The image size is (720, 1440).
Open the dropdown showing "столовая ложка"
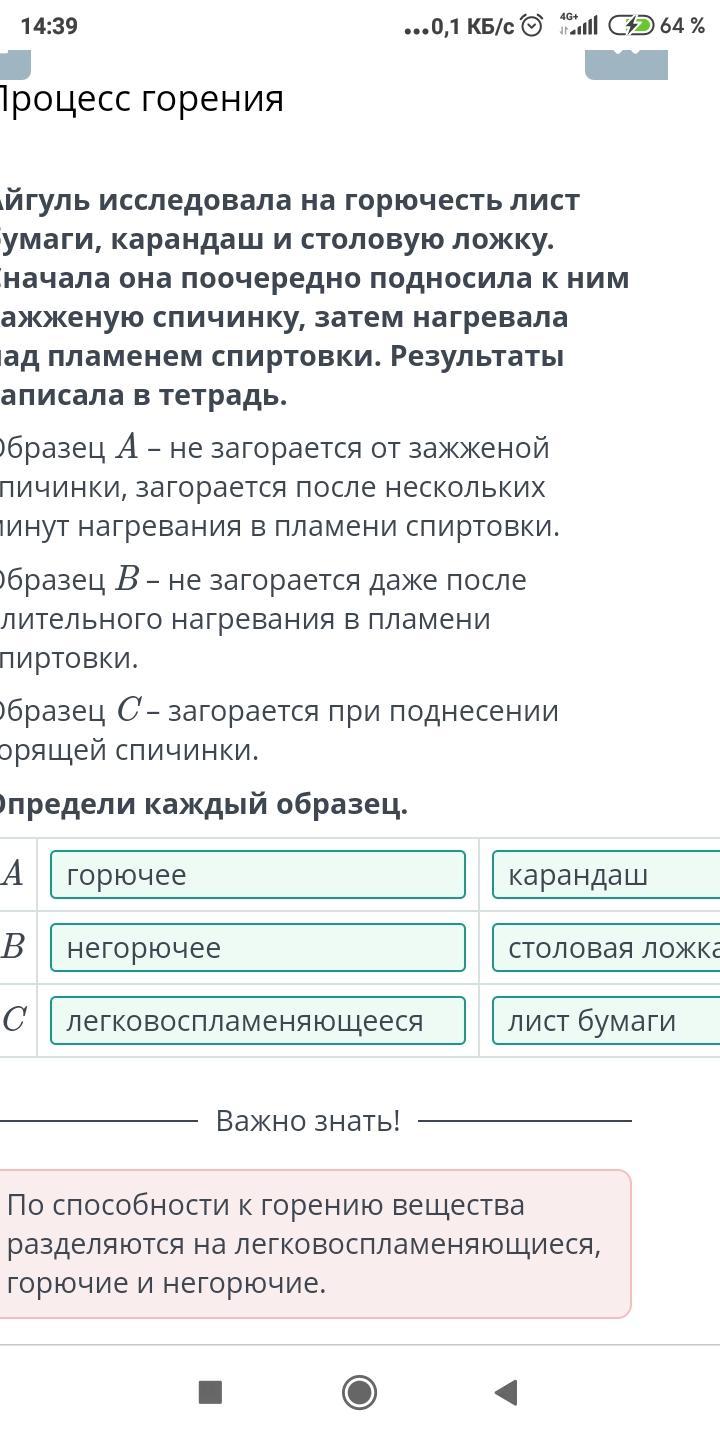[606, 948]
